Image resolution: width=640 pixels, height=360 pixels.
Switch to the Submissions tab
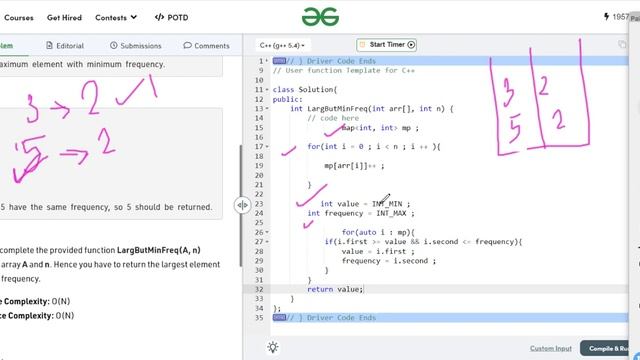pyautogui.click(x=136, y=46)
